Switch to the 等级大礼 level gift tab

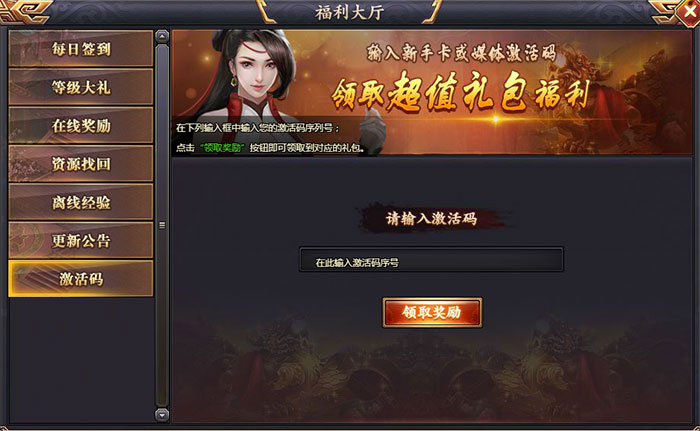point(81,87)
